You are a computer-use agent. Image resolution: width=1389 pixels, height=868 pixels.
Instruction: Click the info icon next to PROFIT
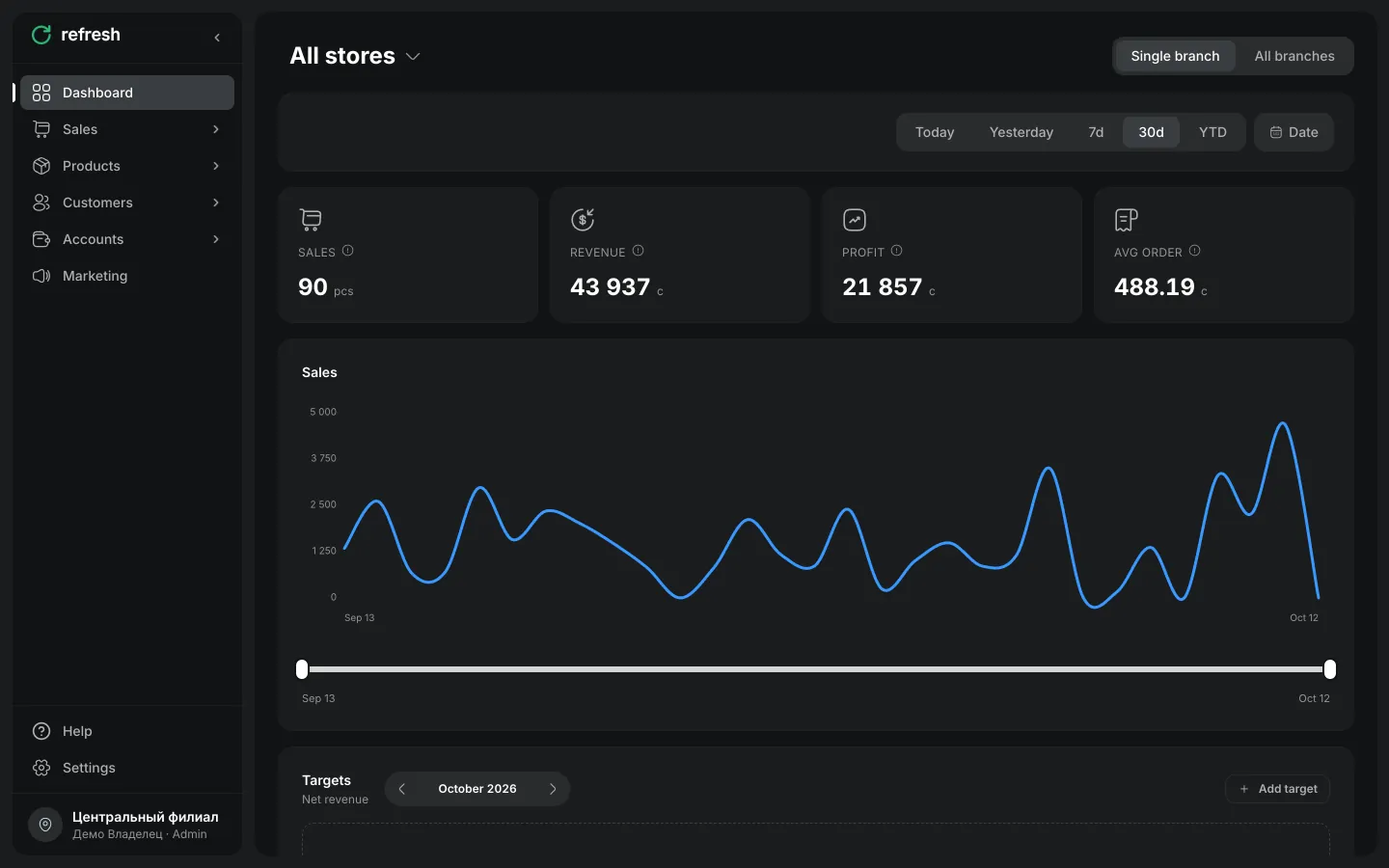point(896,251)
